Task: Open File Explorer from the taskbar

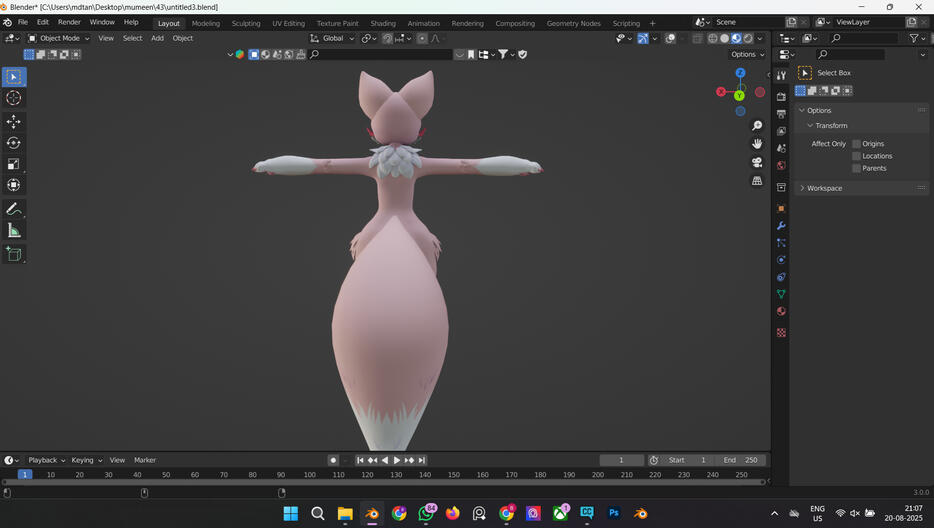Action: pyautogui.click(x=345, y=513)
